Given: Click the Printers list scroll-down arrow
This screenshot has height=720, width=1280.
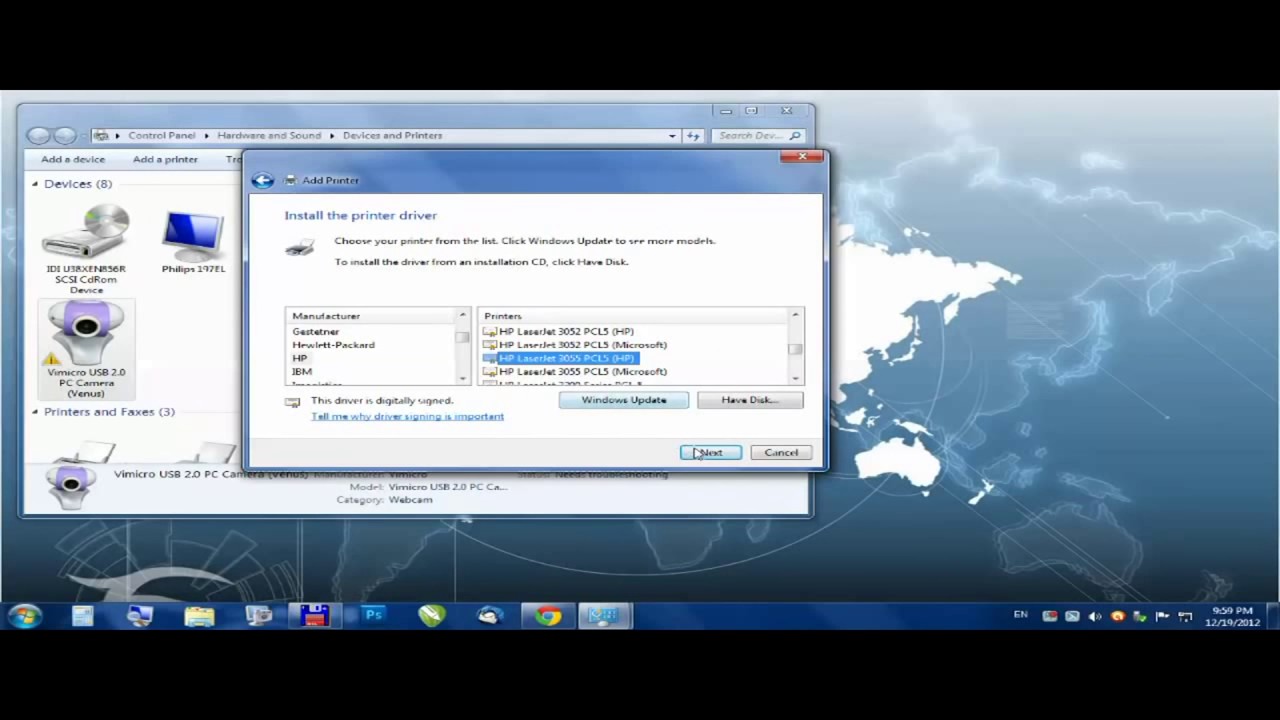Looking at the screenshot, I should (x=795, y=378).
